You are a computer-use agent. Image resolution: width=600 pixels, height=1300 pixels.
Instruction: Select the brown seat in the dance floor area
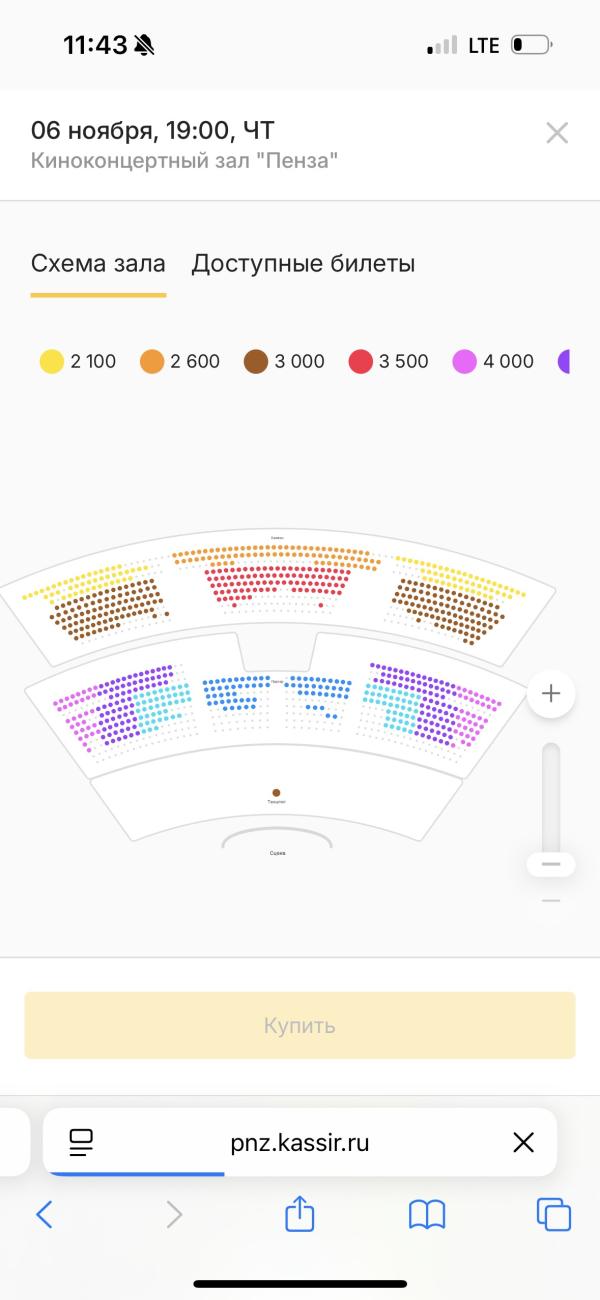click(276, 793)
